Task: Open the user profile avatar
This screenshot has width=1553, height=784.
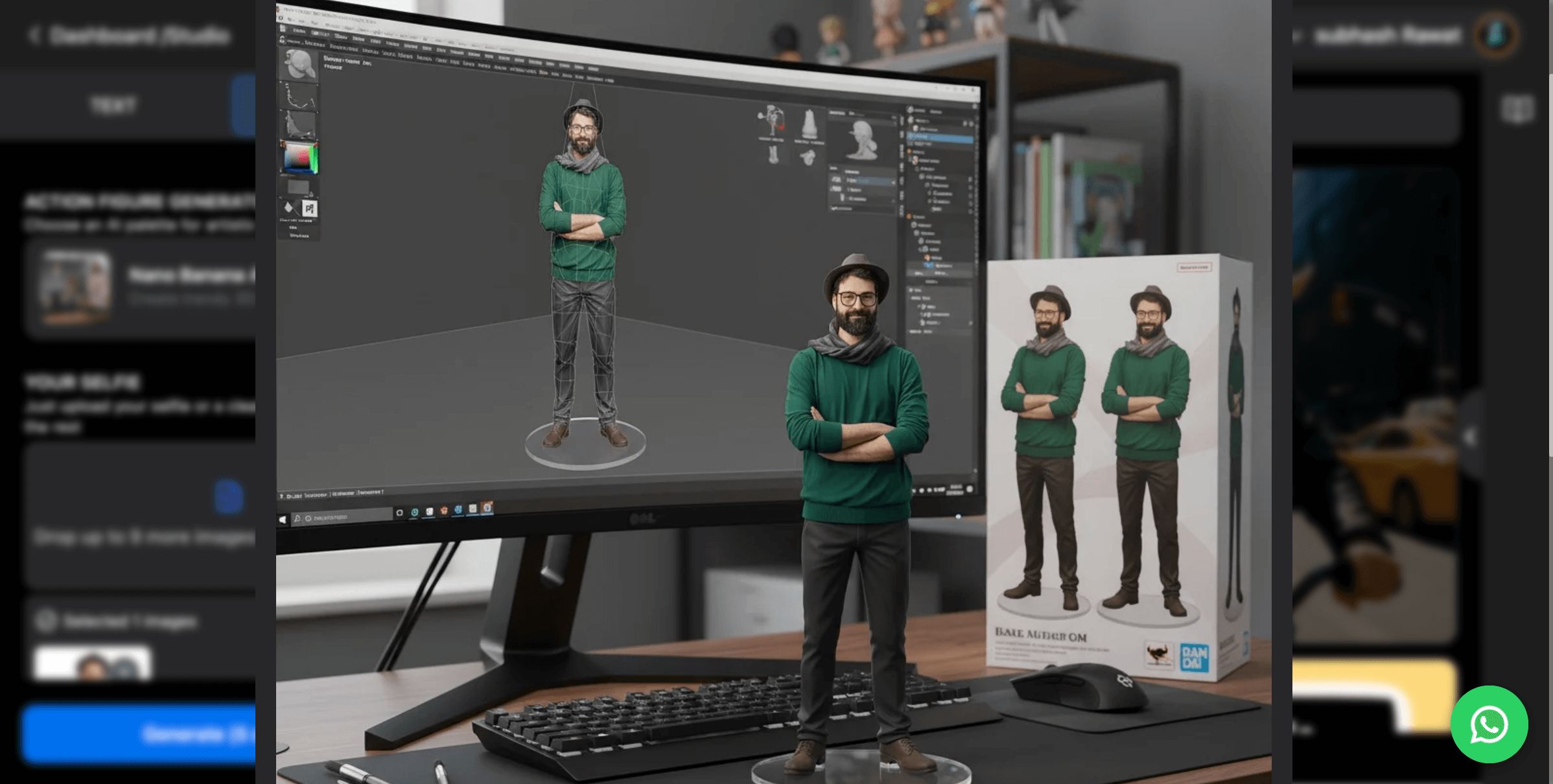Action: [x=1496, y=34]
